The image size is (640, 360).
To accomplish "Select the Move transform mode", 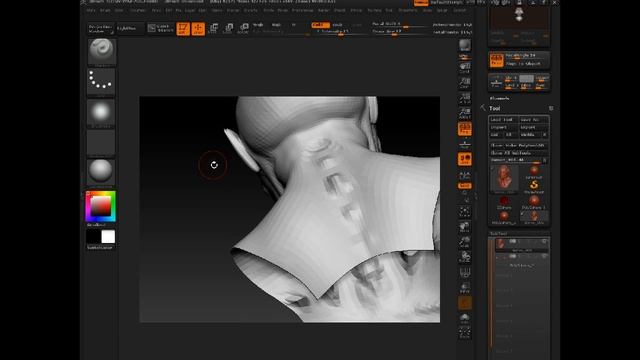I will point(213,28).
